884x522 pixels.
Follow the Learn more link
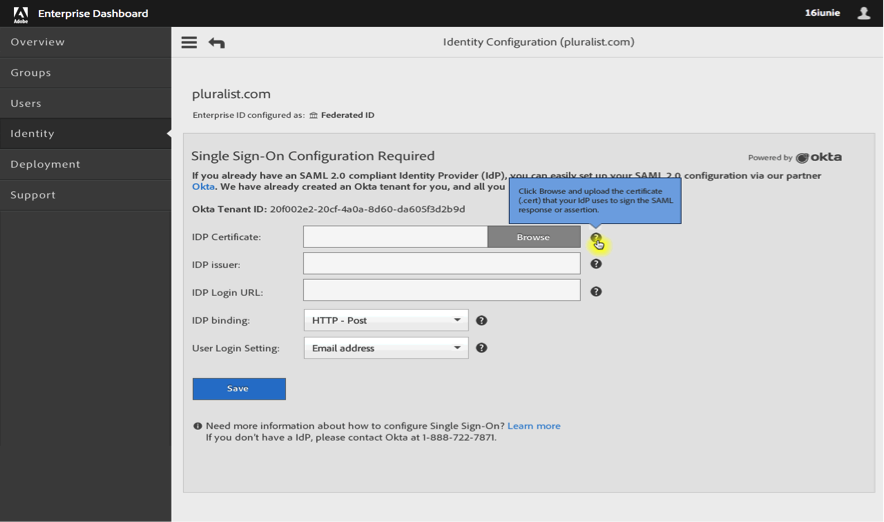coord(533,426)
